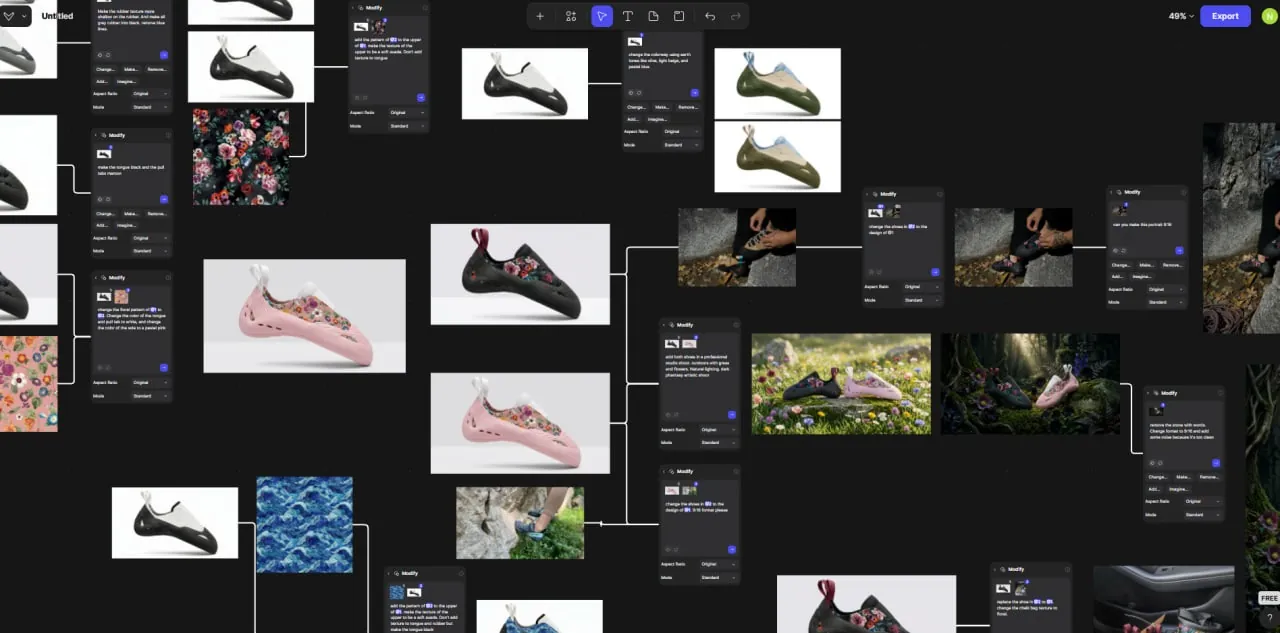Viewport: 1280px width, 633px height.
Task: Select the large pink floral shoe image
Action: coord(305,316)
